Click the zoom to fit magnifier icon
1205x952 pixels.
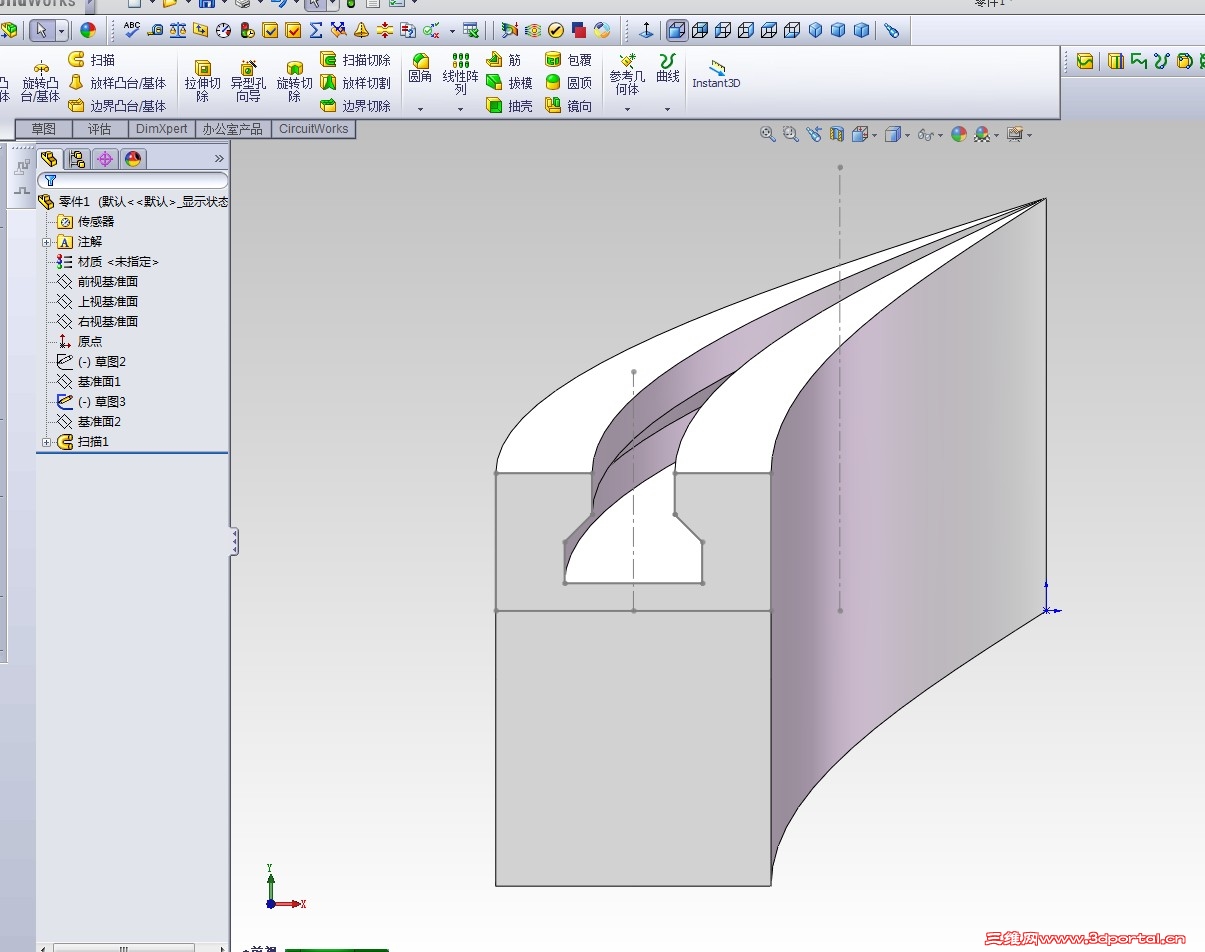(768, 134)
